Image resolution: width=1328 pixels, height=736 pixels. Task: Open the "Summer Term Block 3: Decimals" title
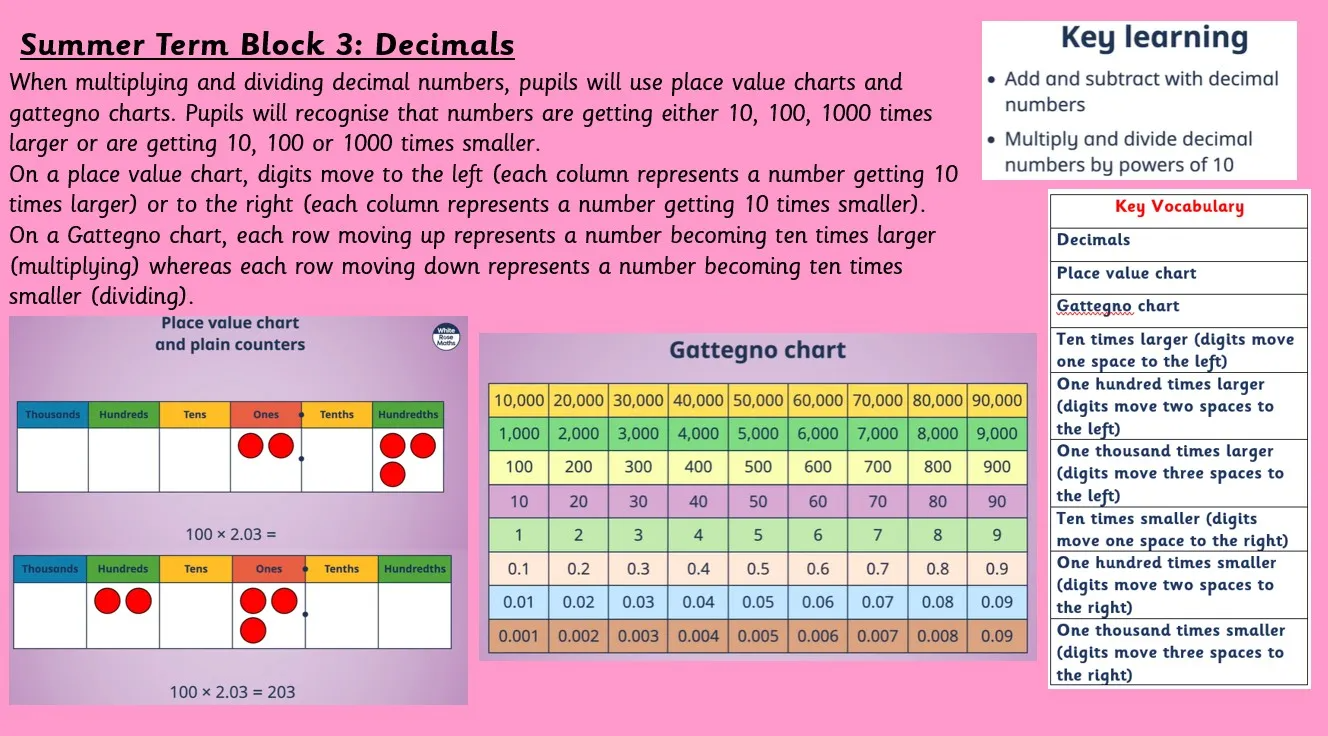pos(267,45)
